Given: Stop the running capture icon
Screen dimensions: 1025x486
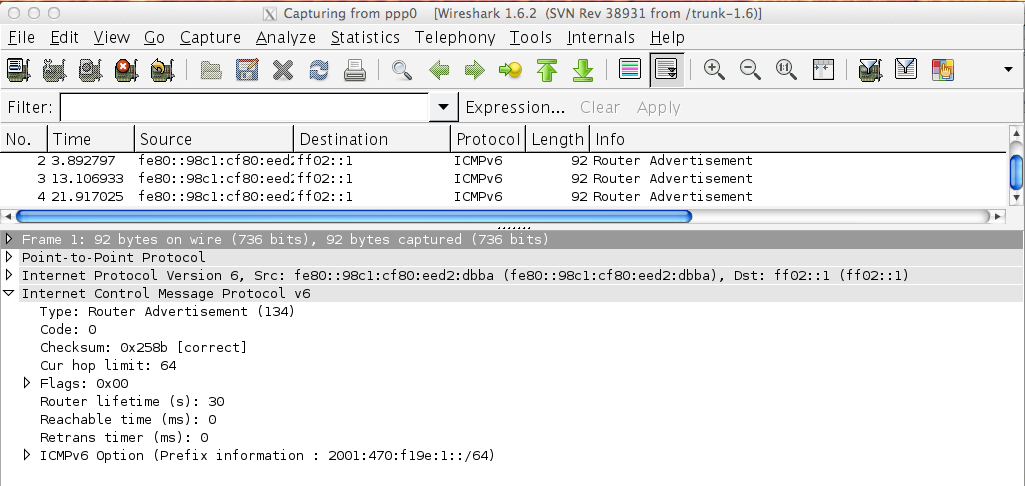Looking at the screenshot, I should point(126,69).
